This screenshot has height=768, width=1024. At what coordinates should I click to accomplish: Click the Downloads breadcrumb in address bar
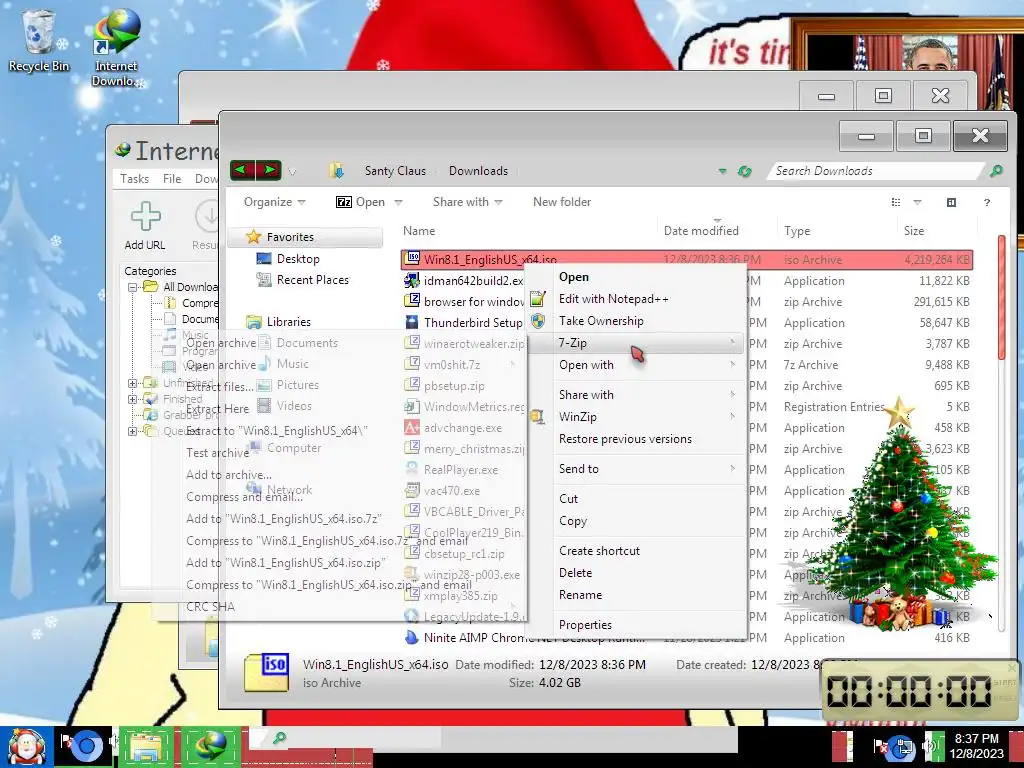(478, 171)
